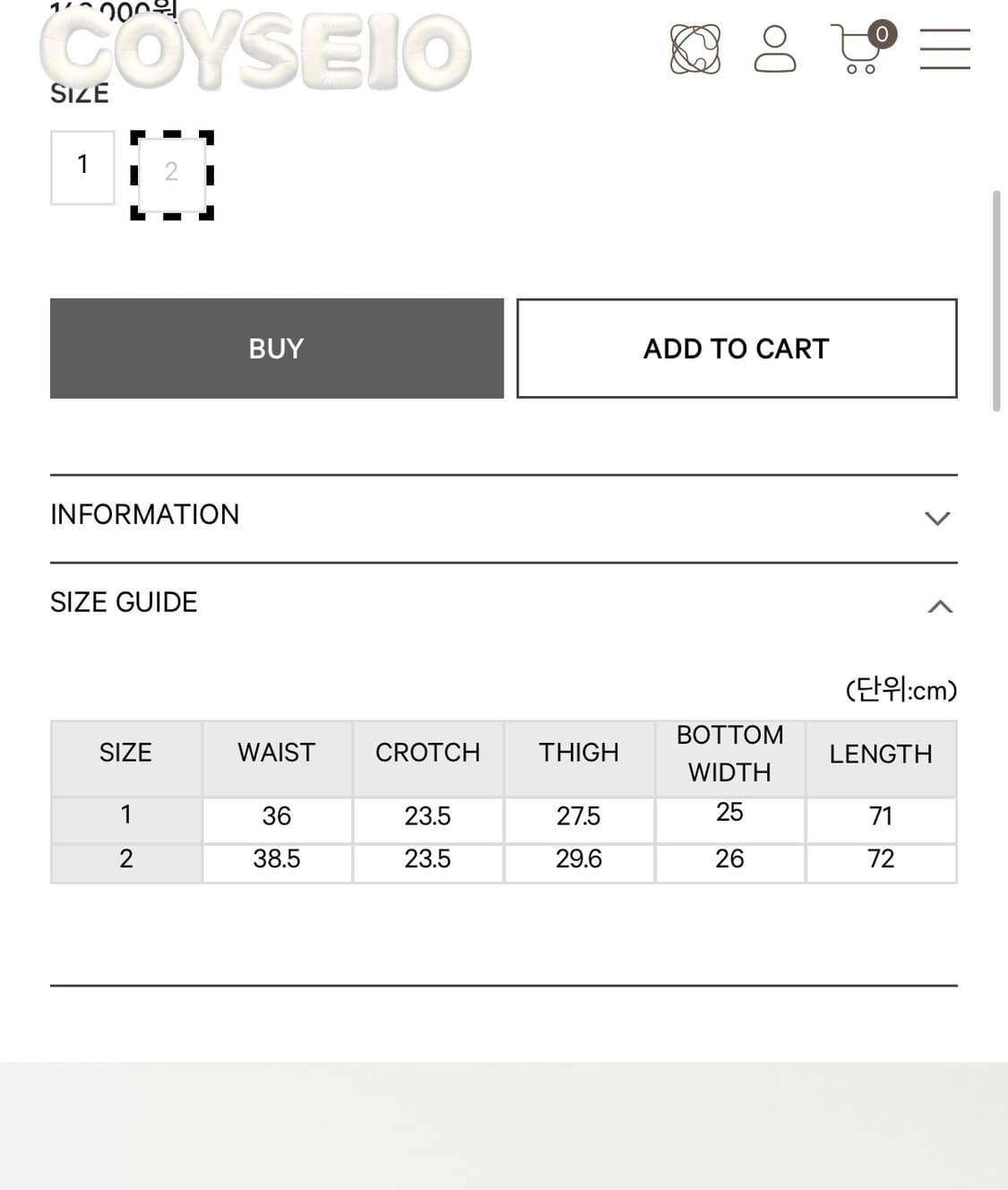Click the SIZE GUIDE section heading
1008x1190 pixels.
point(124,602)
